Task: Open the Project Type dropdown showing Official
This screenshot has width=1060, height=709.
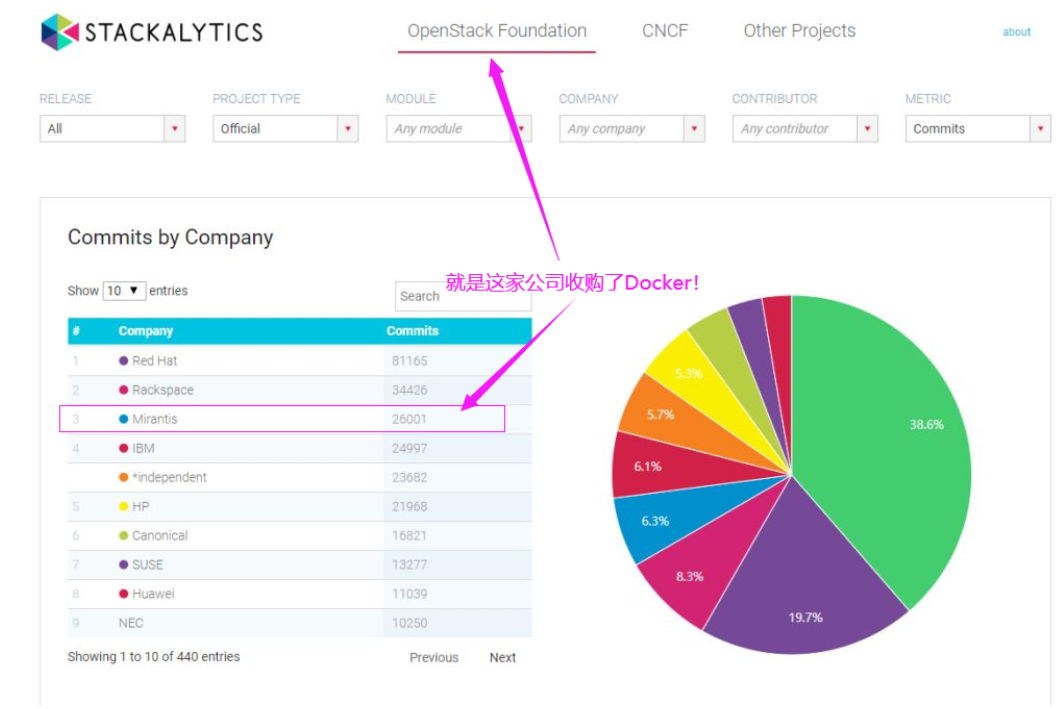Action: tap(285, 128)
